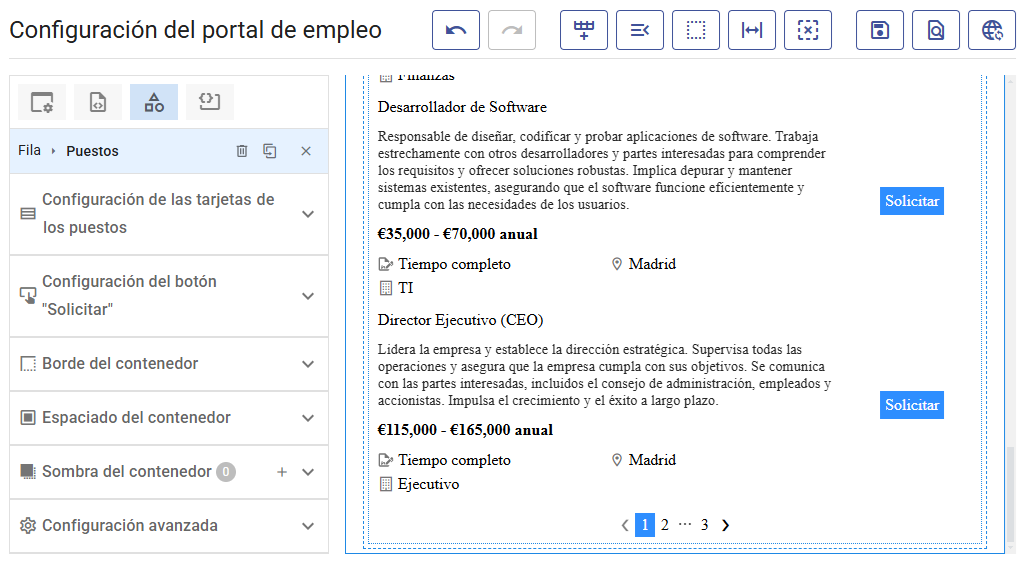Screen dimensions: 1025x567
Task: Duplicate the Puestos element
Action: click(x=270, y=151)
